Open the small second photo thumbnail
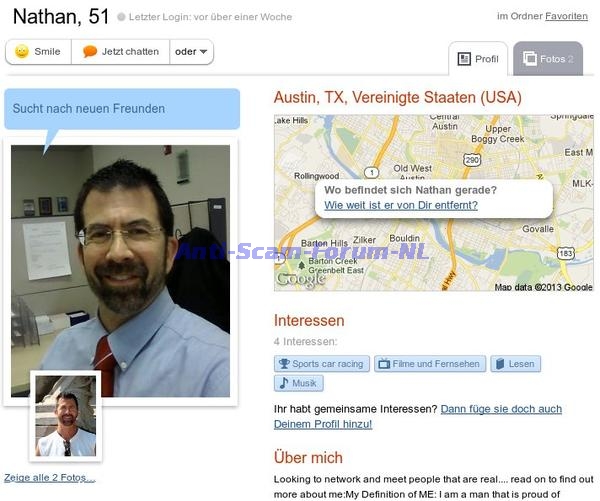The width and height of the screenshot is (600, 501). pos(65,416)
